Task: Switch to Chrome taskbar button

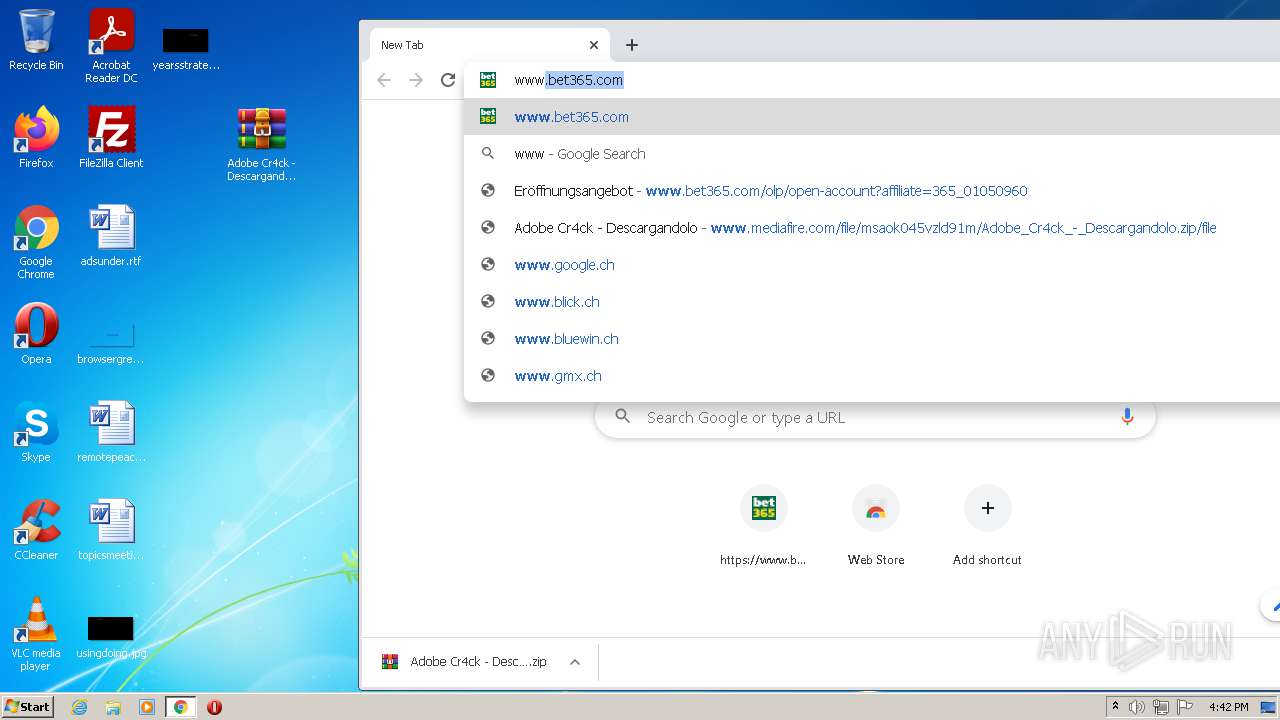Action: (181, 707)
